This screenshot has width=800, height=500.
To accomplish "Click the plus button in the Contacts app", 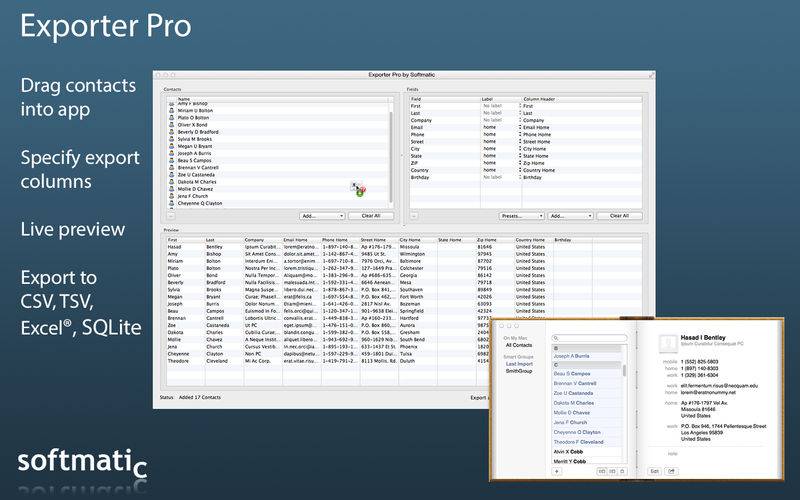I will pyautogui.click(x=557, y=471).
